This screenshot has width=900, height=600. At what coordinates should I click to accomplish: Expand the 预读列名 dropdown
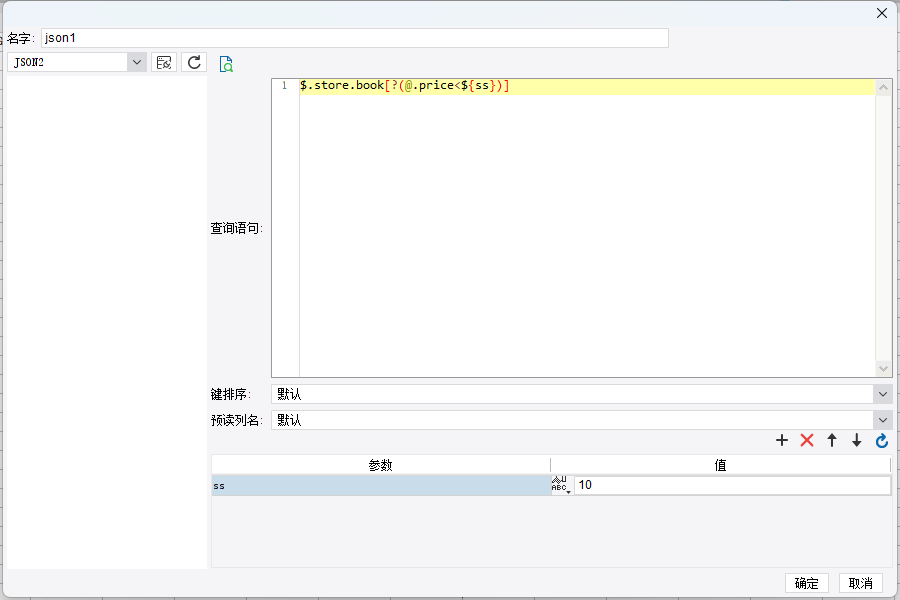[x=883, y=420]
